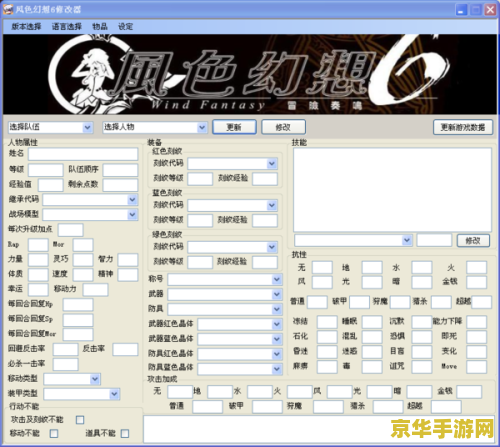The height and width of the screenshot is (447, 500).
Task: Toggle 移动不能 checkbox
Action: (x=54, y=433)
